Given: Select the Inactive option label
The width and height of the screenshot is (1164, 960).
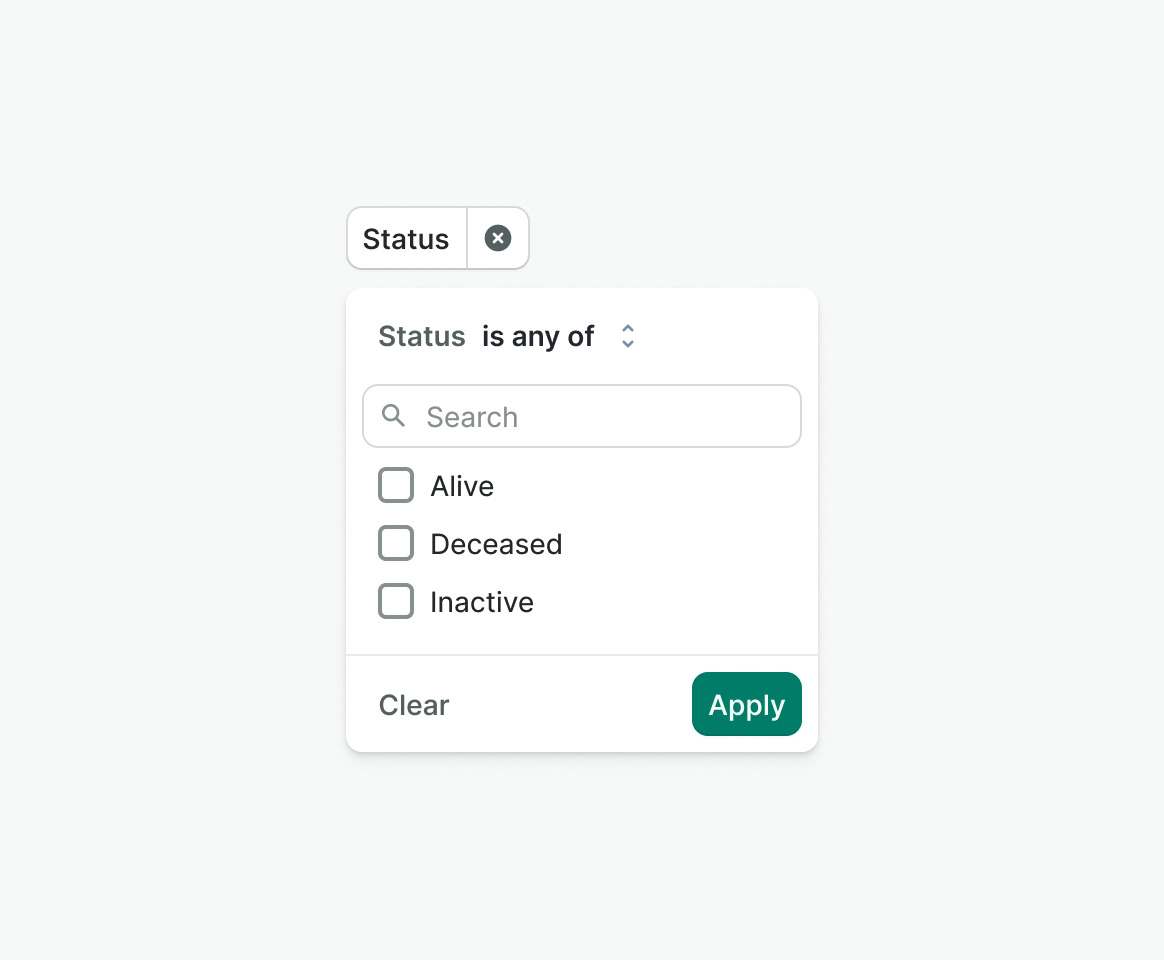Looking at the screenshot, I should pyautogui.click(x=482, y=602).
